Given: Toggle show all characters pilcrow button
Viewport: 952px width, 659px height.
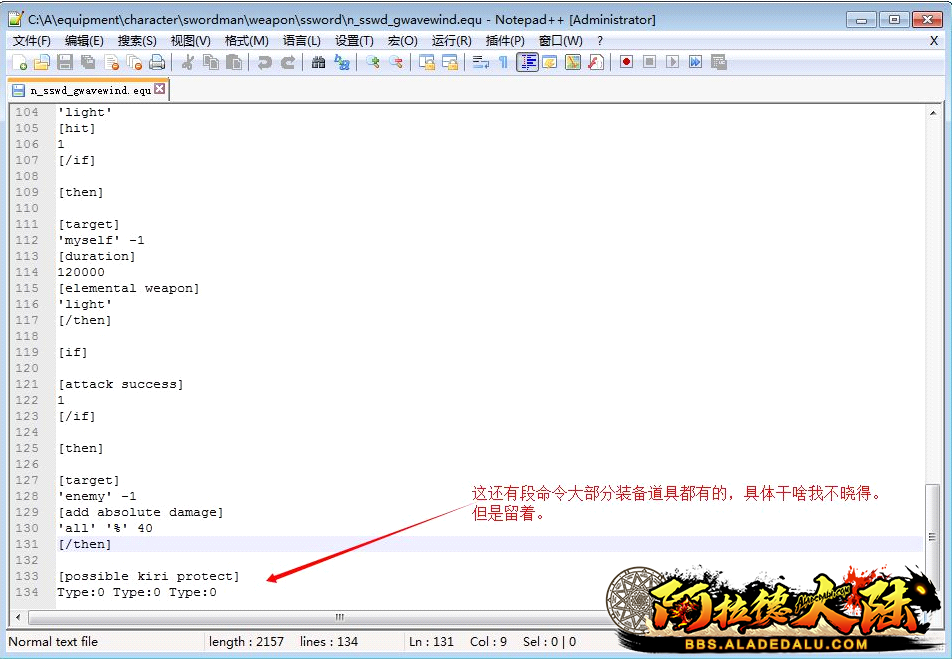Looking at the screenshot, I should click(x=503, y=63).
